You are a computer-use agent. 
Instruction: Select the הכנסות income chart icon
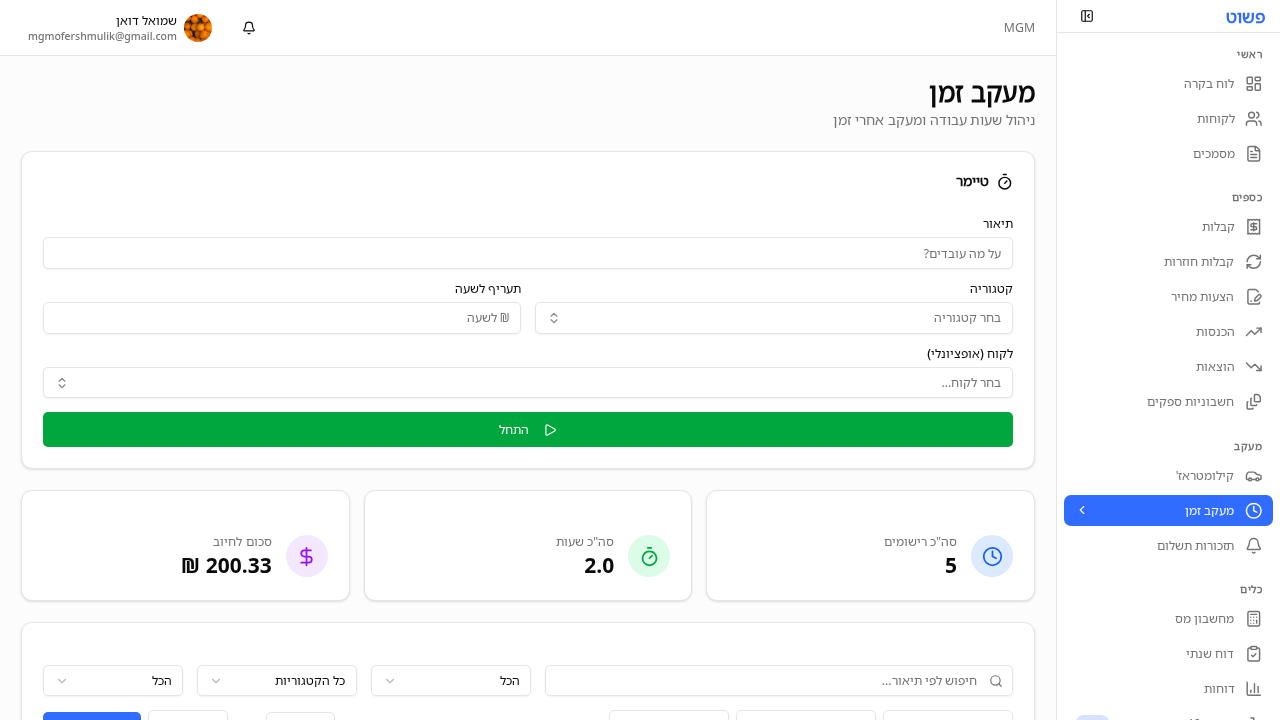(1254, 331)
